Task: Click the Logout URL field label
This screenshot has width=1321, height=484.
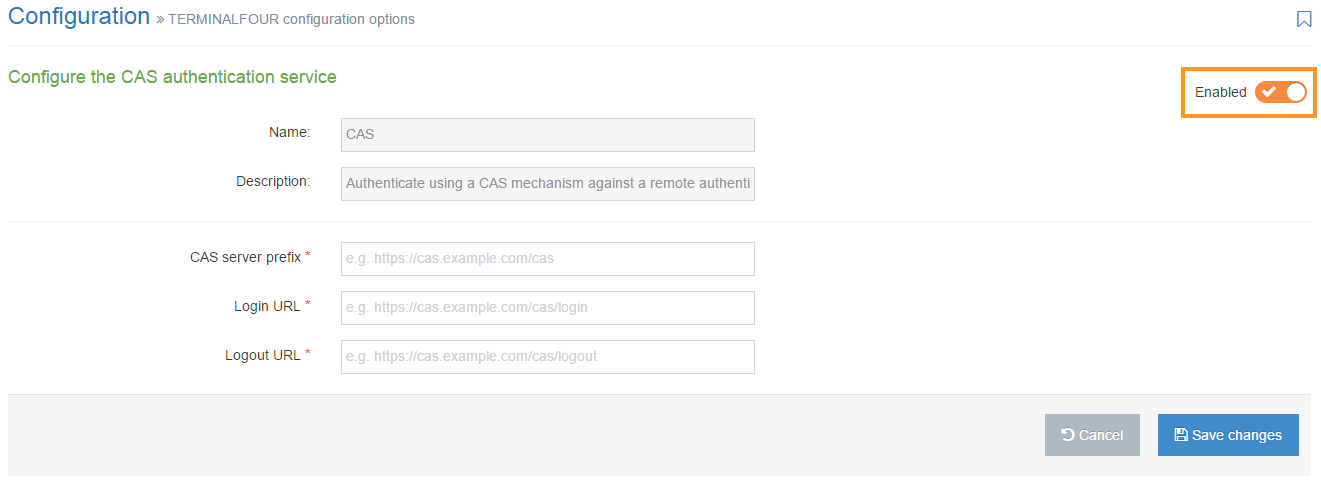Action: tap(262, 355)
